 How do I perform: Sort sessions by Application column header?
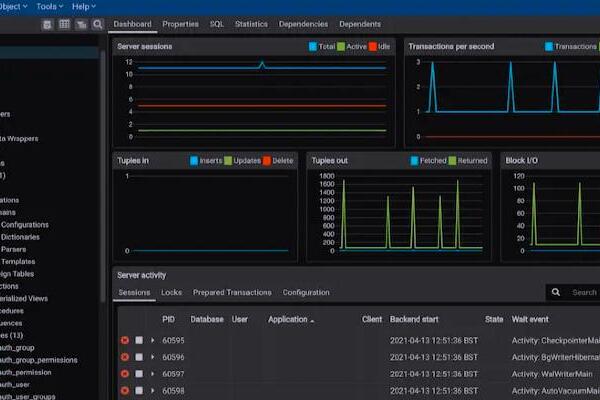point(287,320)
